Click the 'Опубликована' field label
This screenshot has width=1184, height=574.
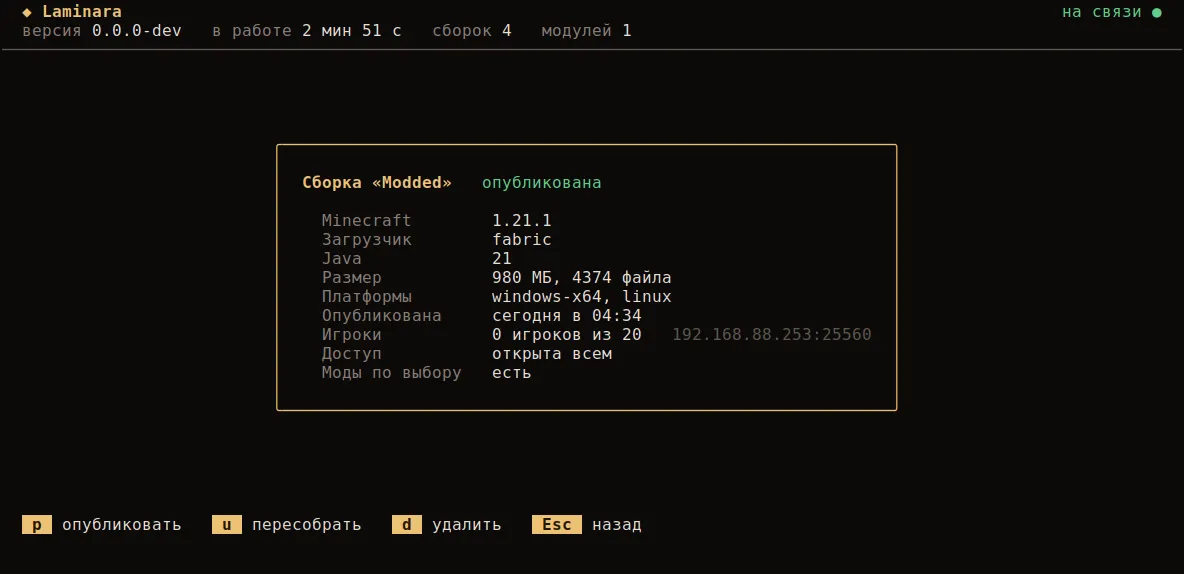pyautogui.click(x=381, y=316)
